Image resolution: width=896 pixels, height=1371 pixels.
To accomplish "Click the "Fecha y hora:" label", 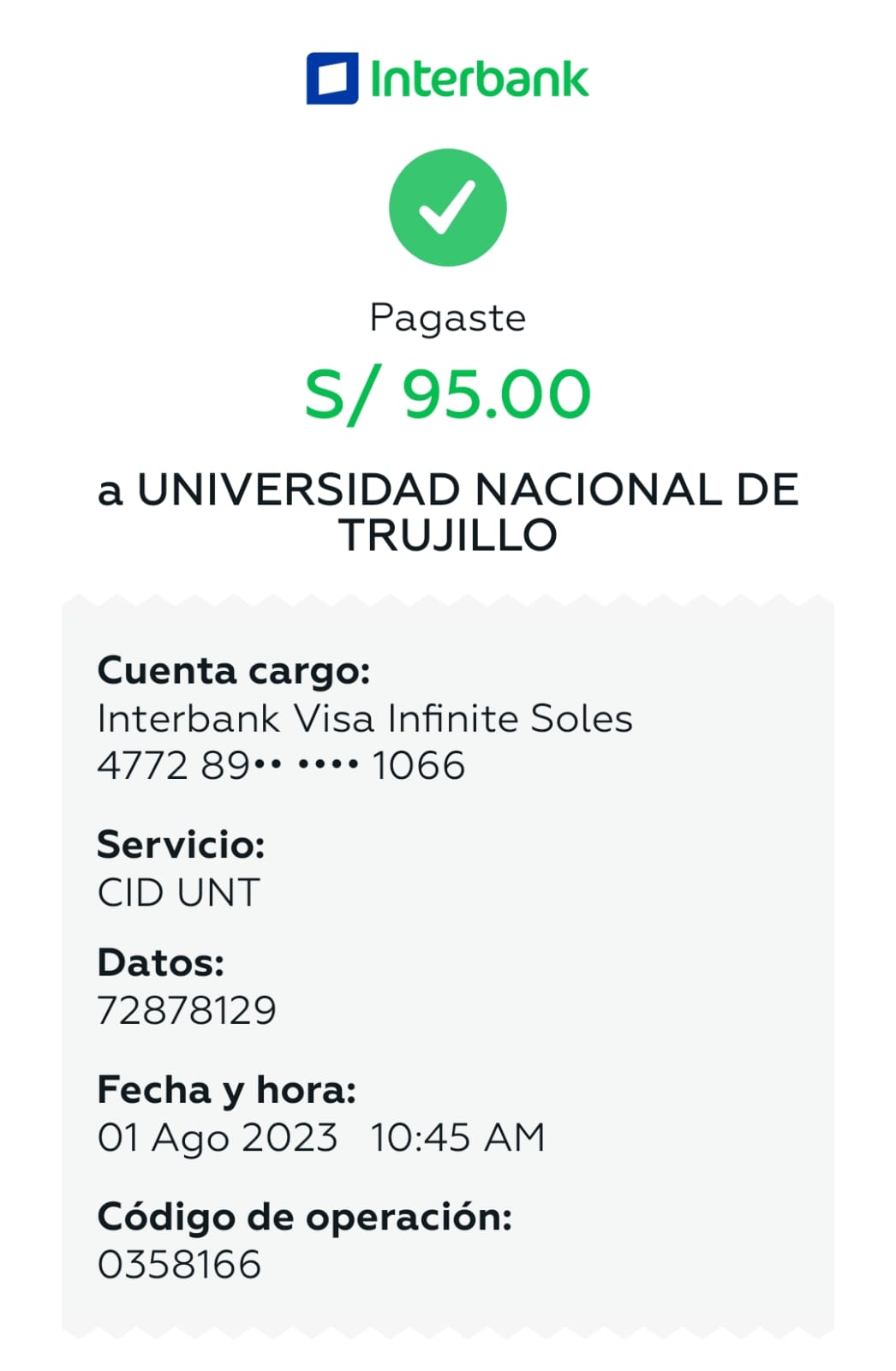I will pos(226,1090).
